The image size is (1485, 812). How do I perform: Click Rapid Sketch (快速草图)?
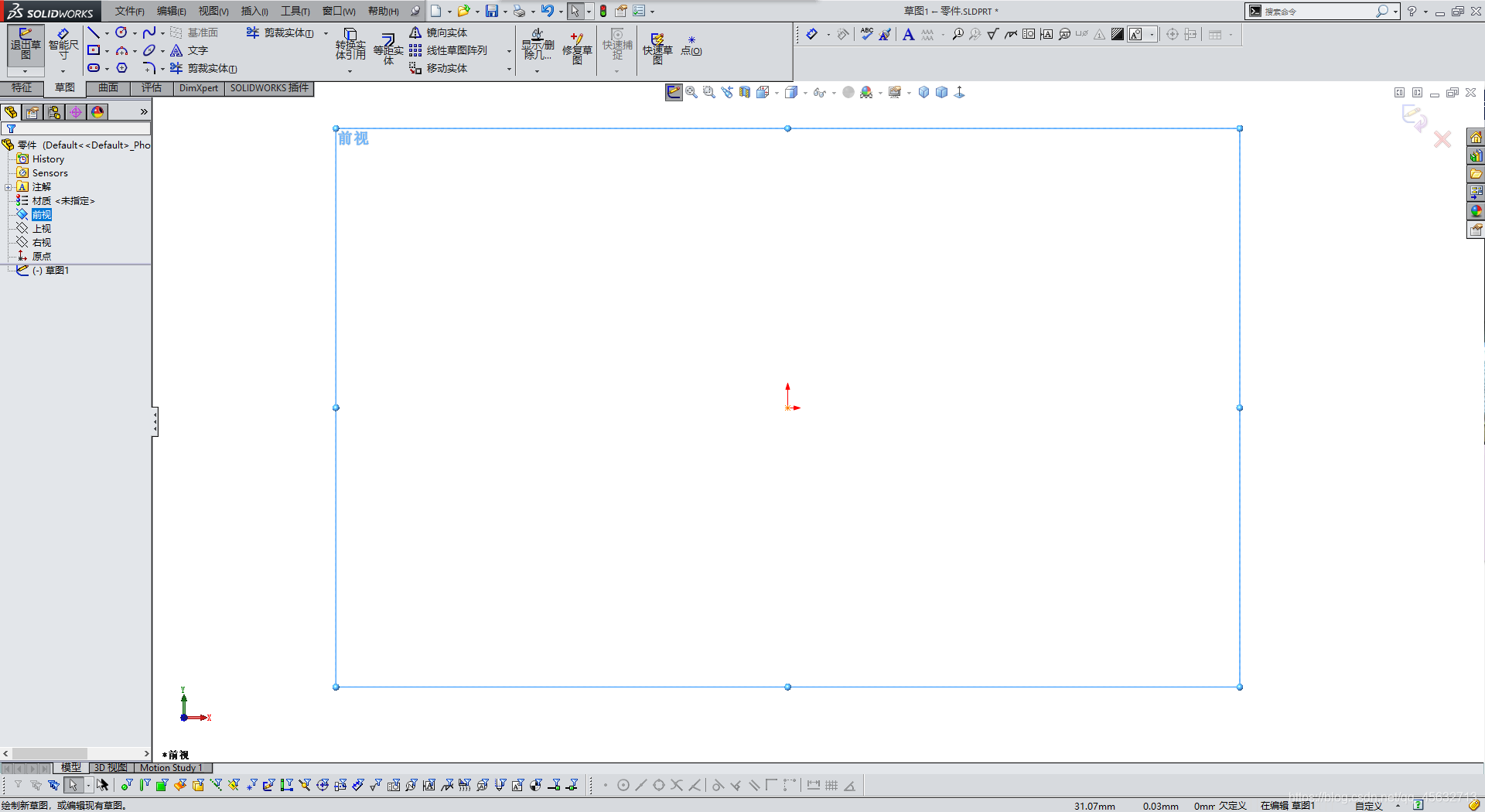(657, 48)
